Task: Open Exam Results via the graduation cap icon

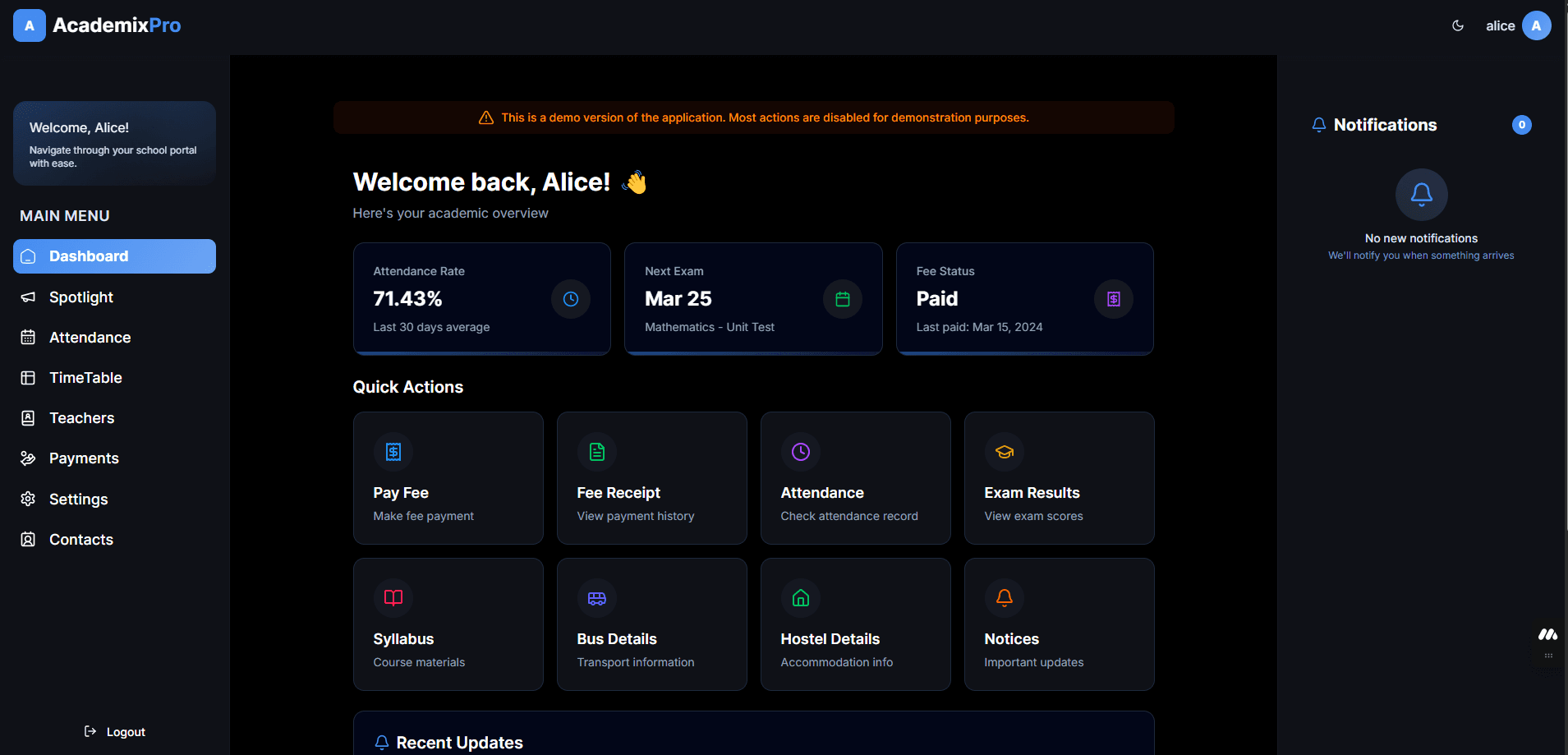Action: coord(1004,452)
